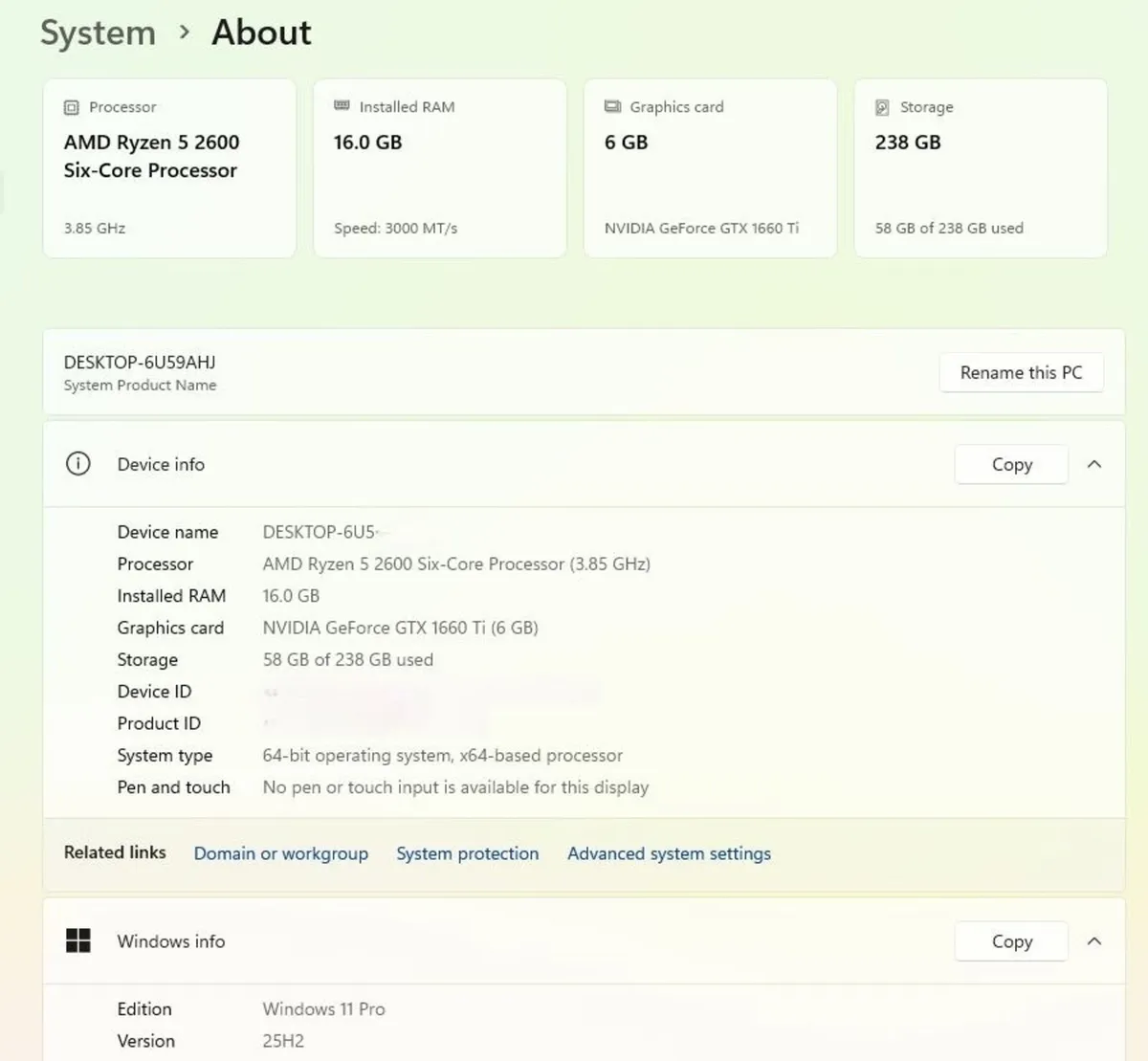
Task: Select the 16.0 GB Installed RAM card
Action: tap(440, 168)
